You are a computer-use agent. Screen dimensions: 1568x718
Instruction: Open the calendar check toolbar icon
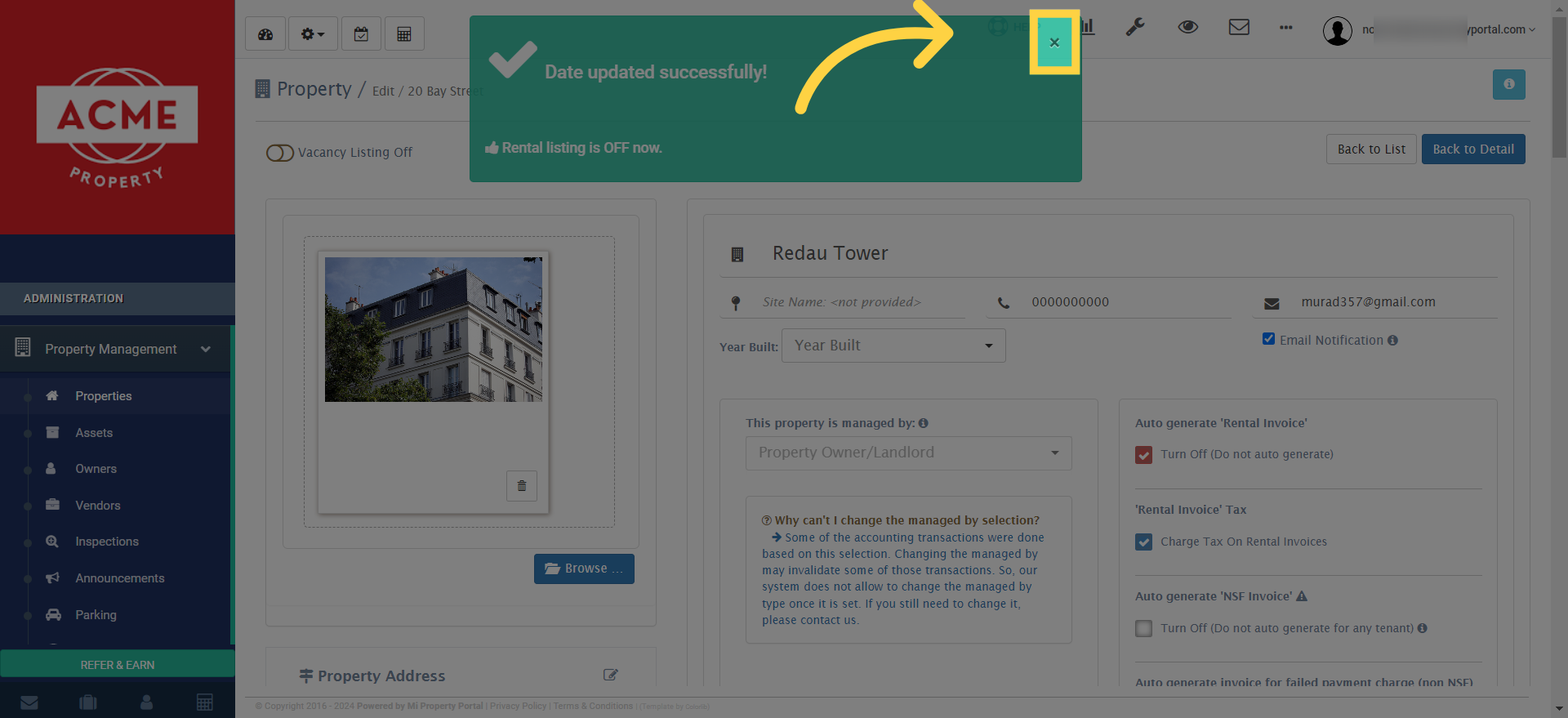(x=361, y=33)
